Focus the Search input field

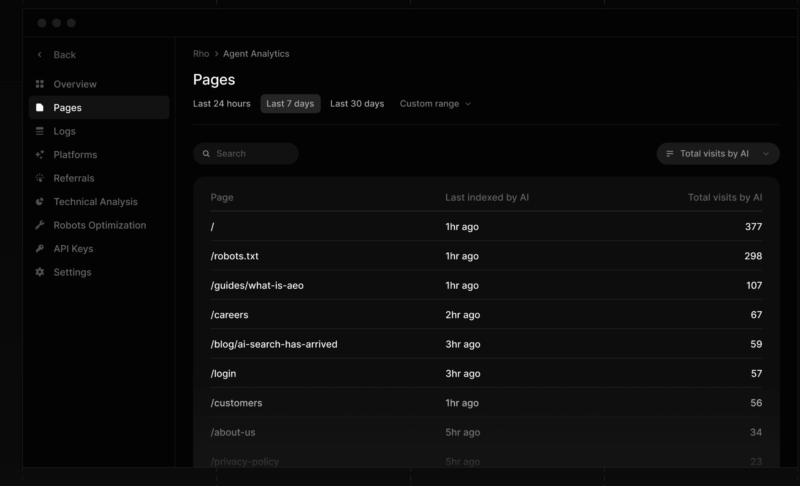coord(250,154)
